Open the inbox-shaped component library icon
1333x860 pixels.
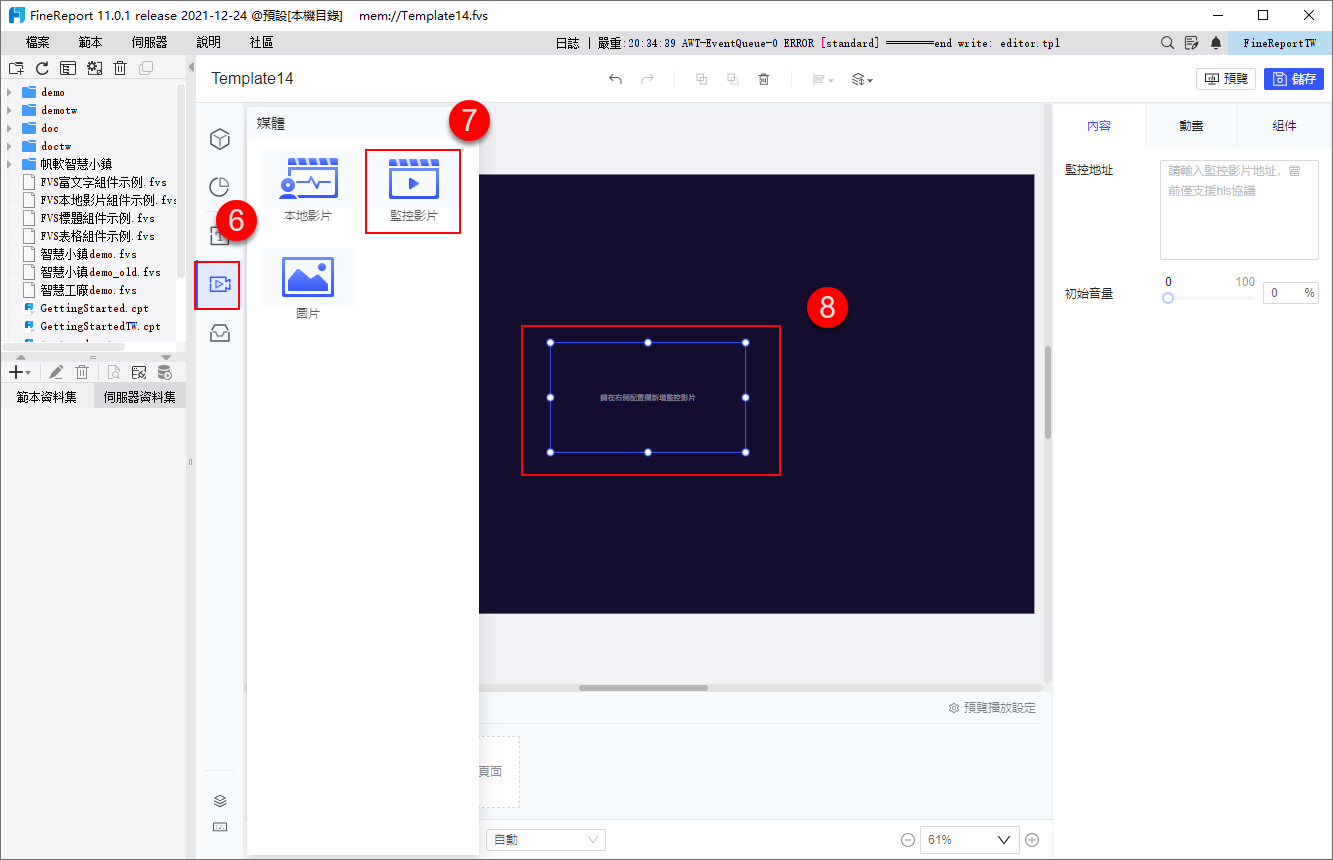point(220,334)
